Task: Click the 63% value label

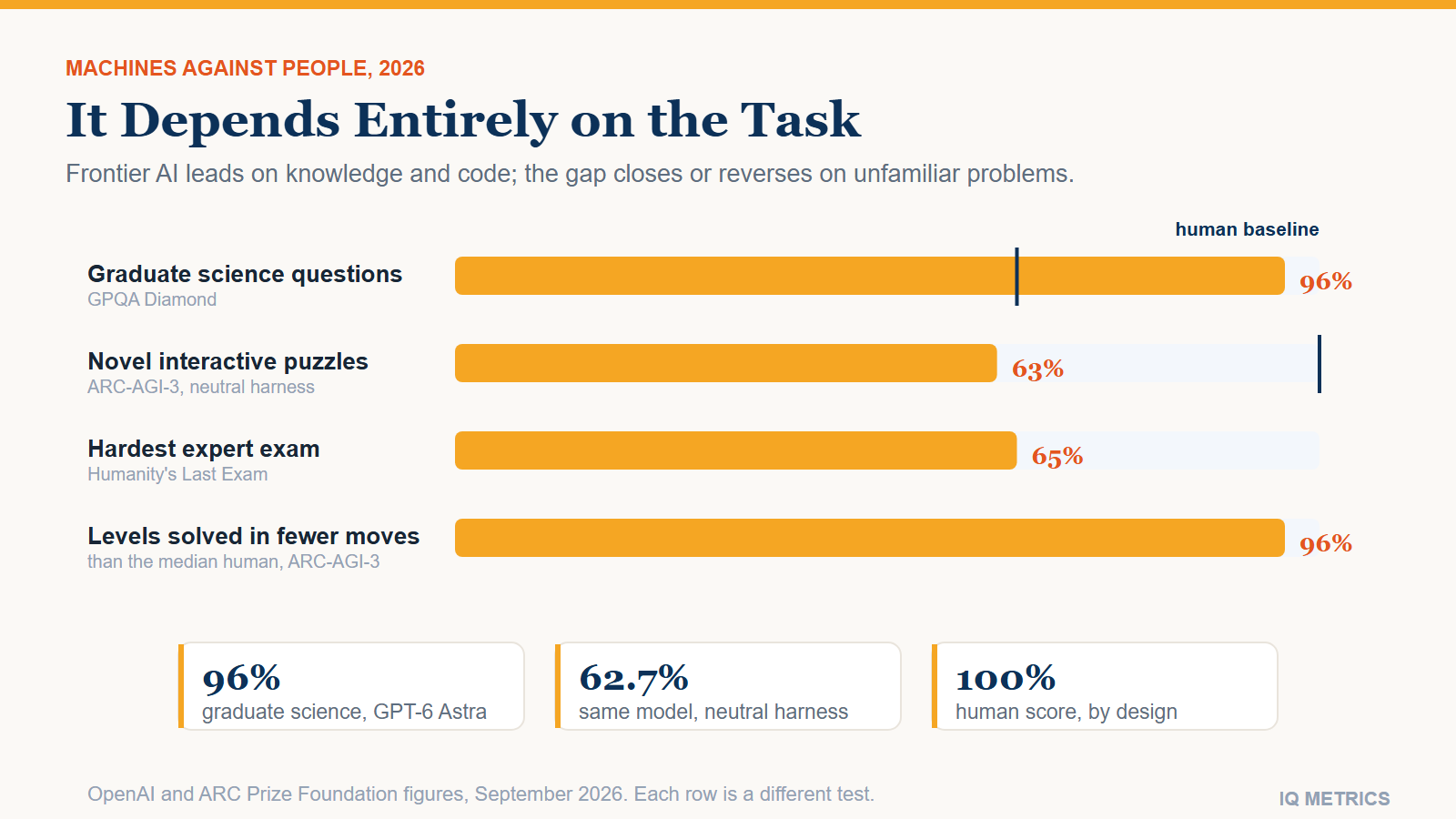Action: 1038,369
